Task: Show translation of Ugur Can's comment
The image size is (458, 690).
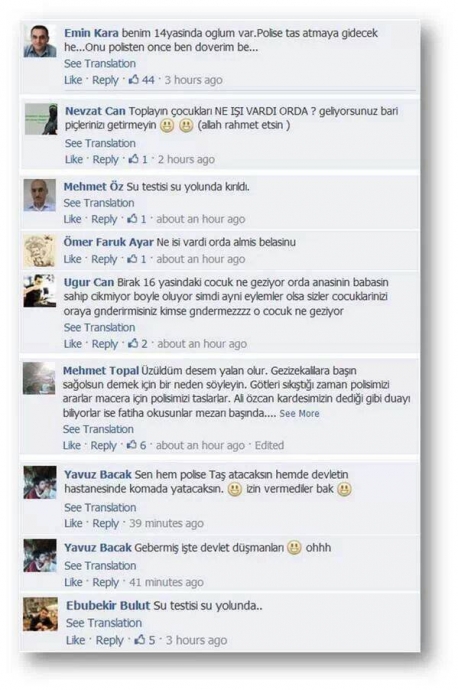Action: tap(99, 327)
